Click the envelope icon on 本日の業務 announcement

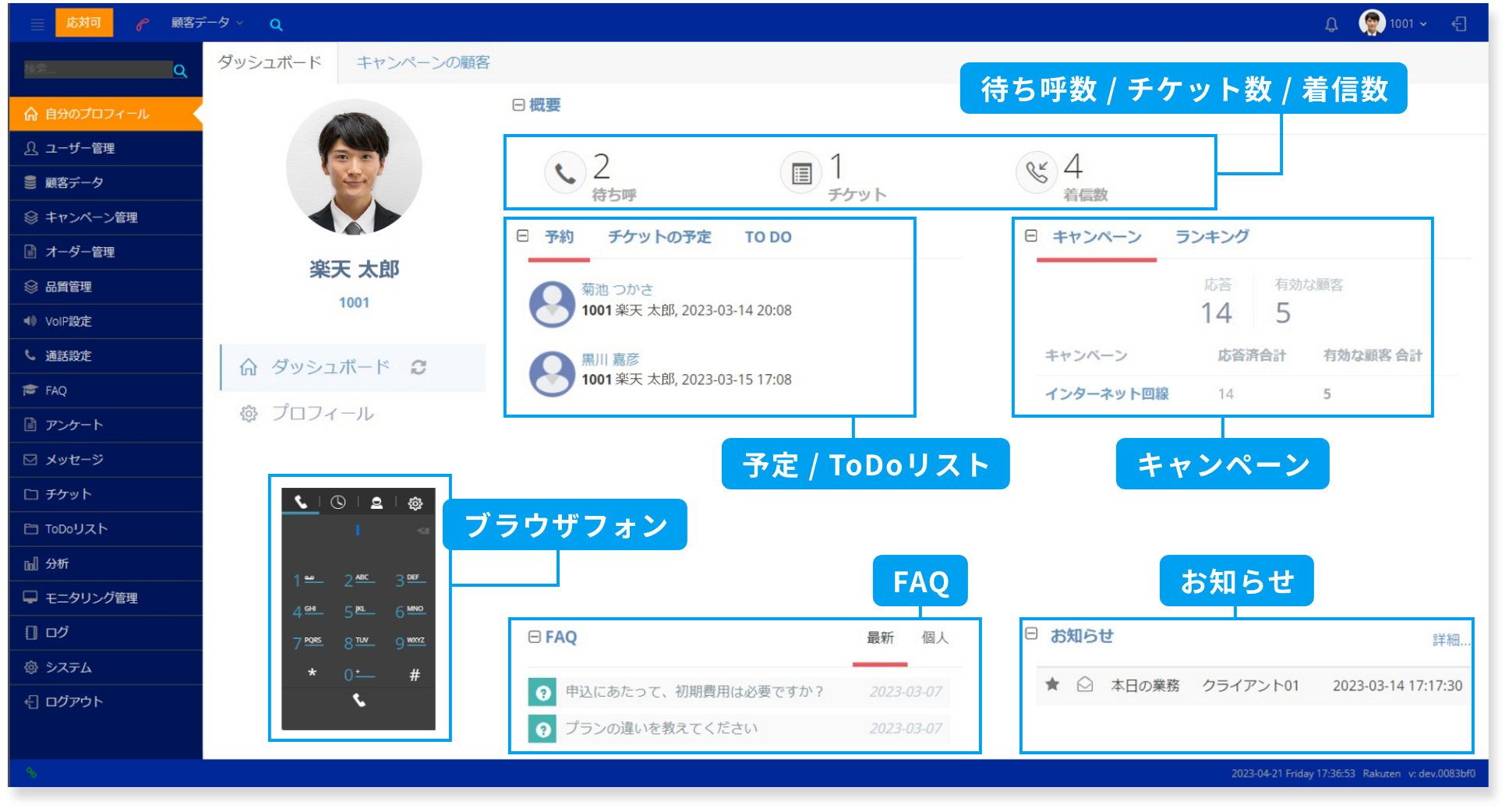click(x=1085, y=685)
